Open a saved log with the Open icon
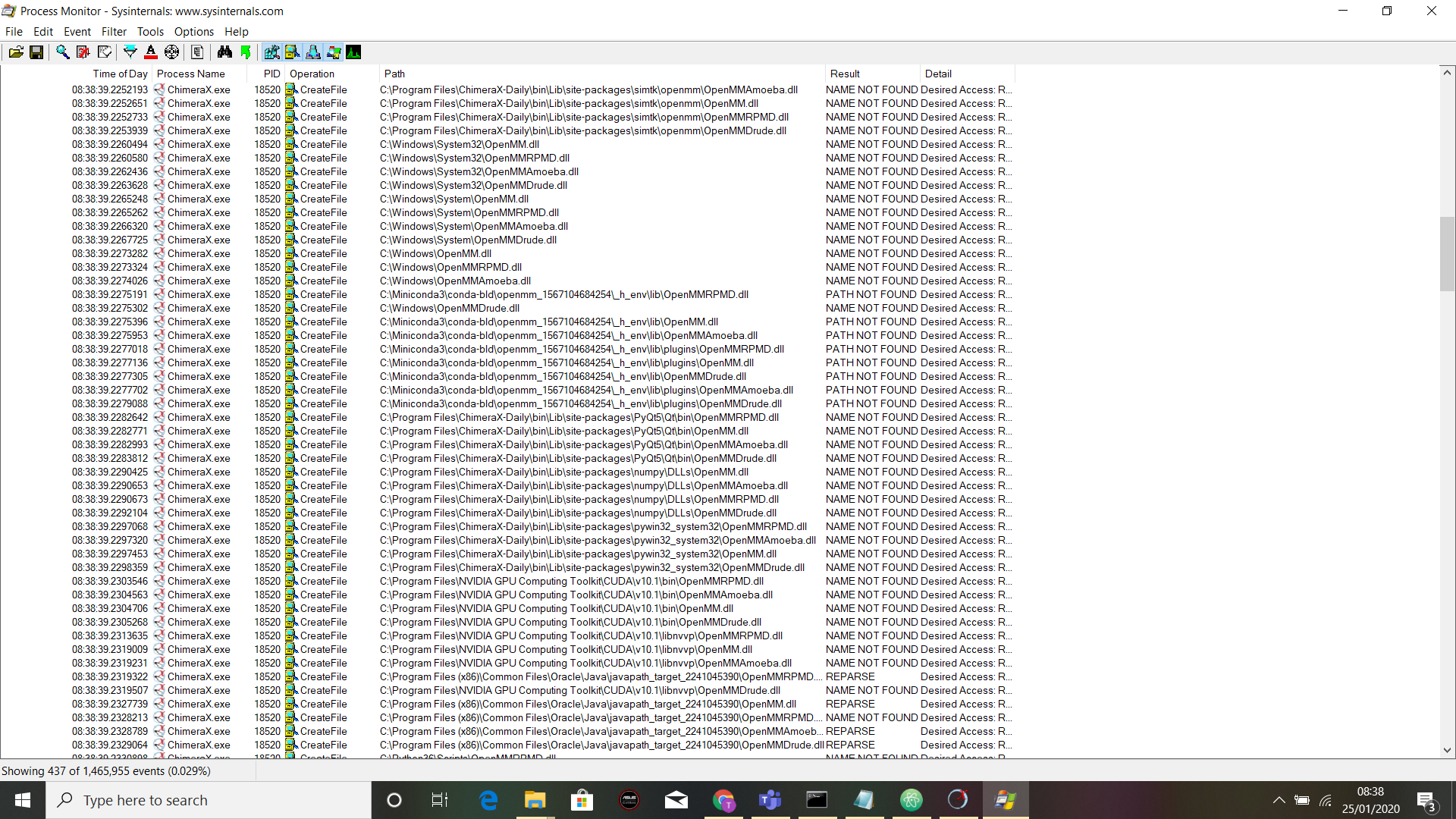 pyautogui.click(x=16, y=52)
